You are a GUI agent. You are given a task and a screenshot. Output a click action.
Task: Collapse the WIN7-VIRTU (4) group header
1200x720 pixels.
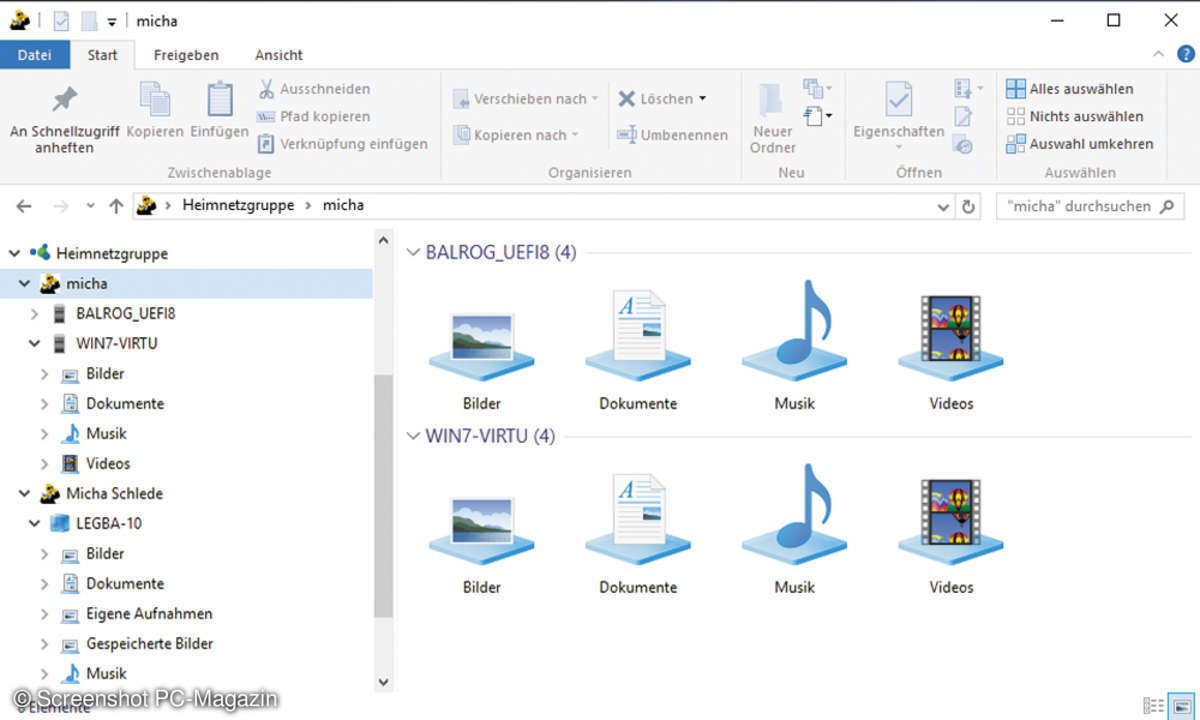(x=413, y=436)
